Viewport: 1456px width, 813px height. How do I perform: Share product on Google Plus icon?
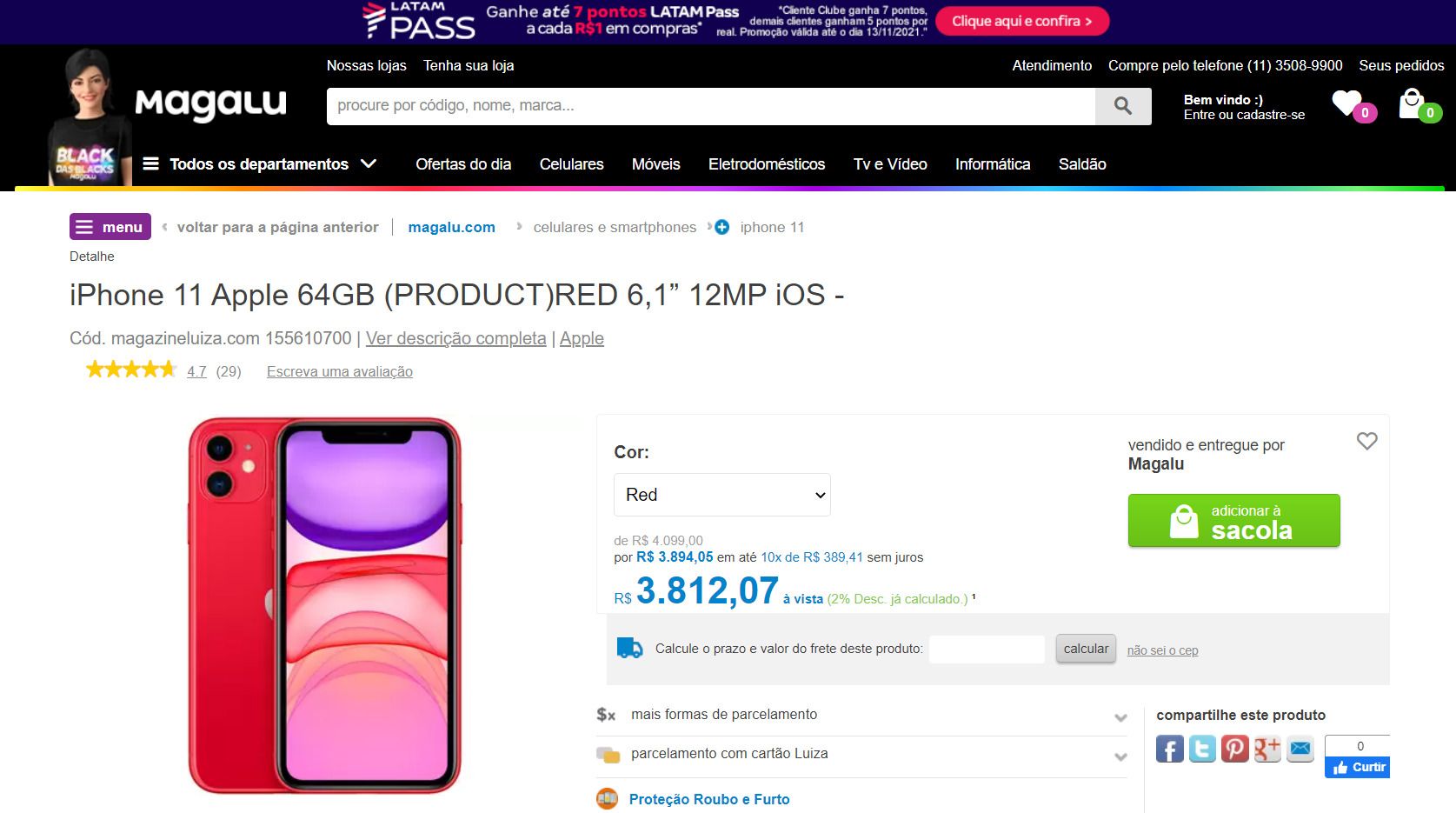click(1267, 749)
